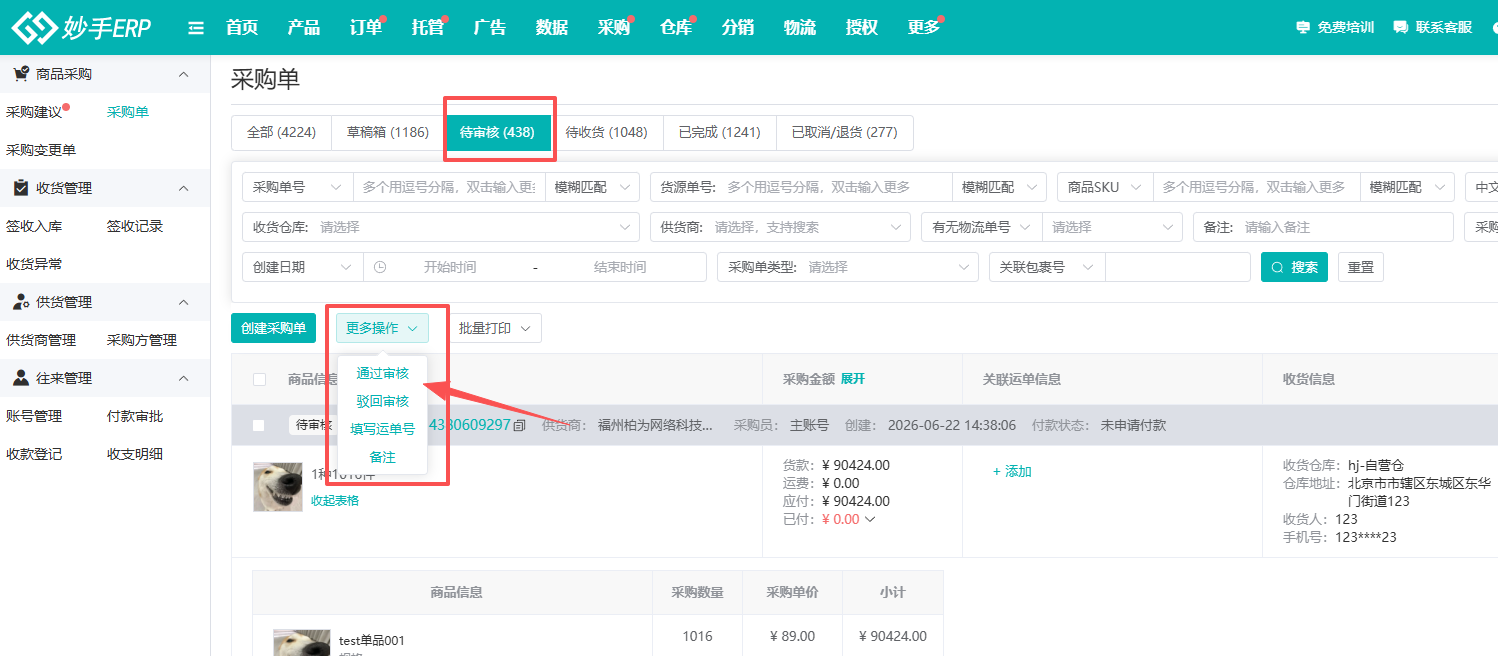Open the 产品 menu
This screenshot has height=656, width=1498.
(304, 28)
